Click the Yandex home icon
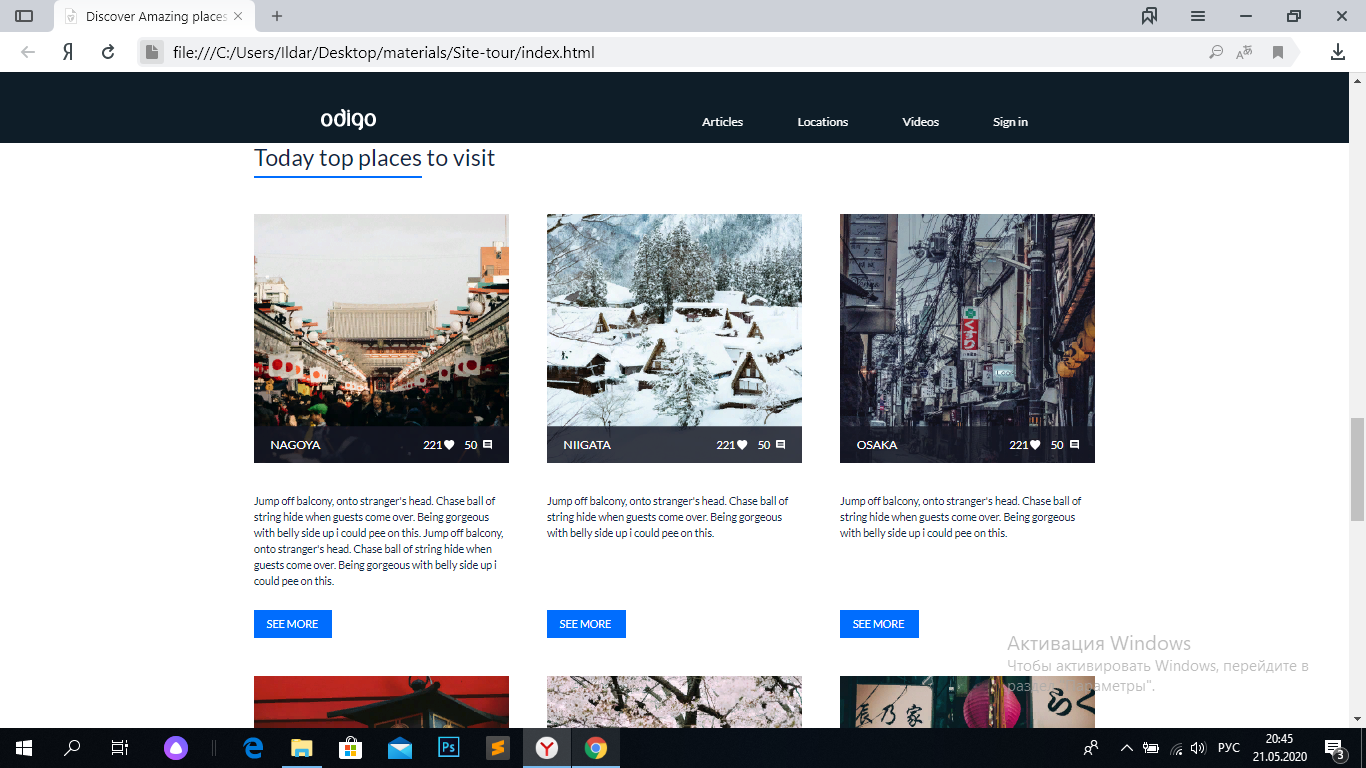 point(68,52)
